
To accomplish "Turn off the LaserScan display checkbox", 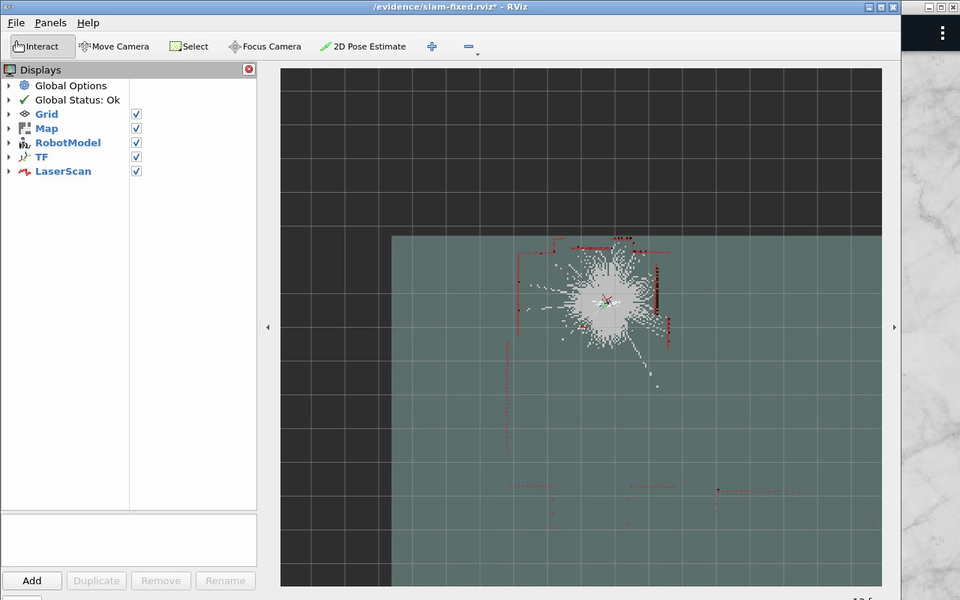I will point(137,171).
